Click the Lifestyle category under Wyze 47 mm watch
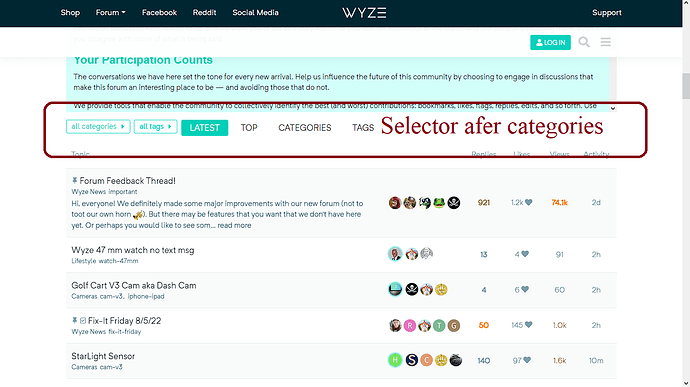 [x=84, y=261]
